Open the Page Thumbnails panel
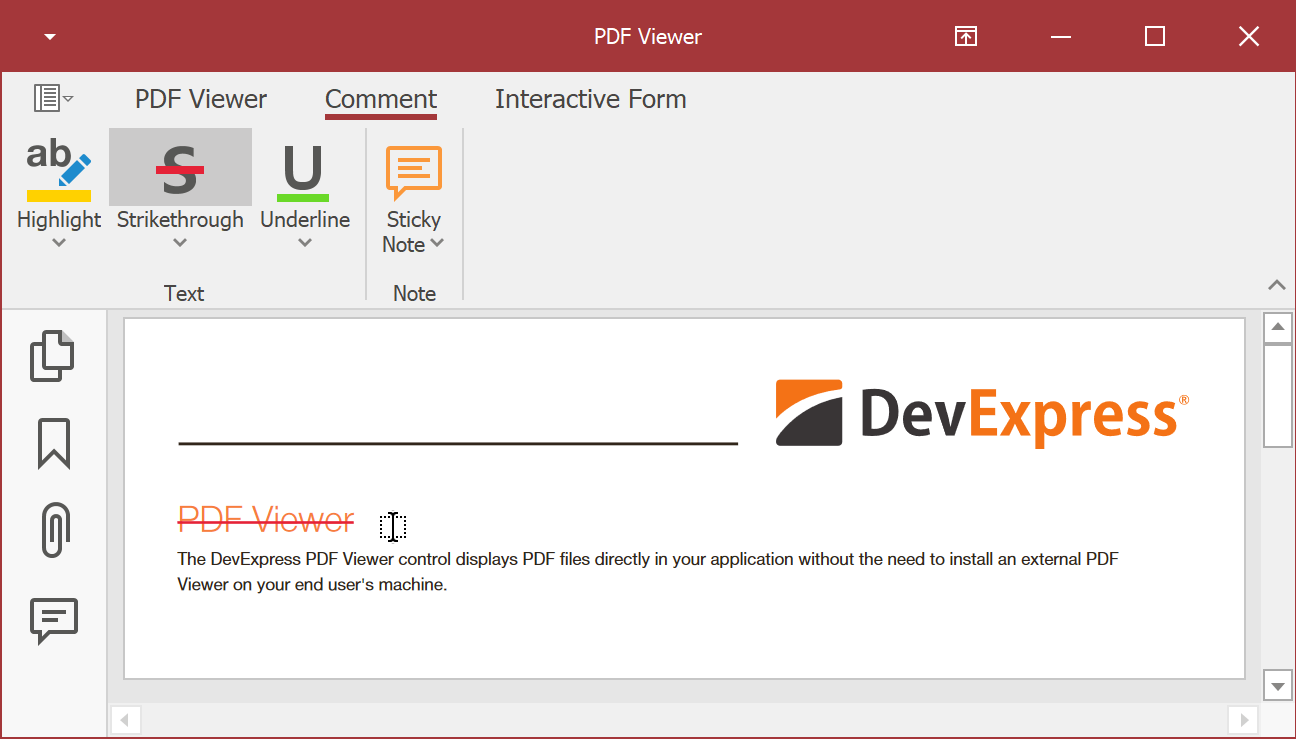 (53, 356)
